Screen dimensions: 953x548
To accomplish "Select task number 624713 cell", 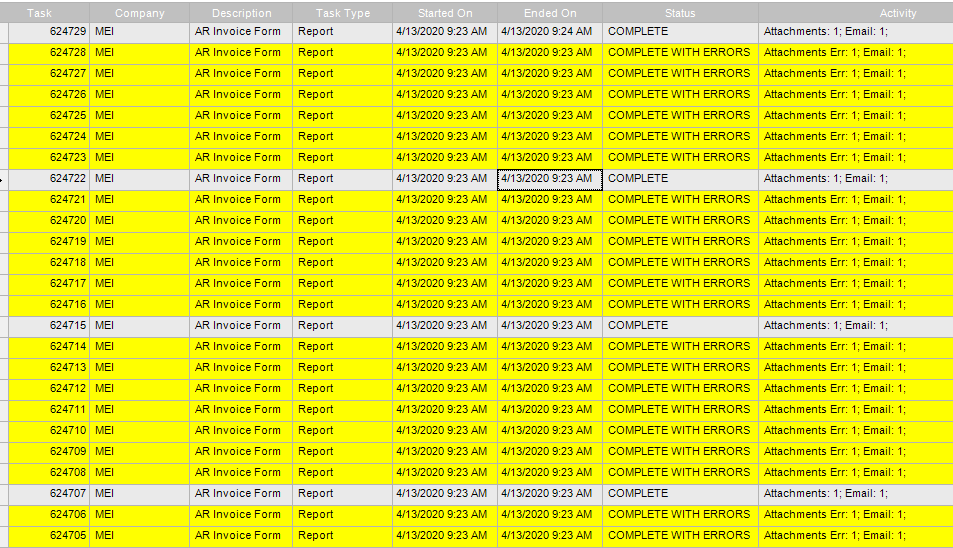I will pos(49,368).
